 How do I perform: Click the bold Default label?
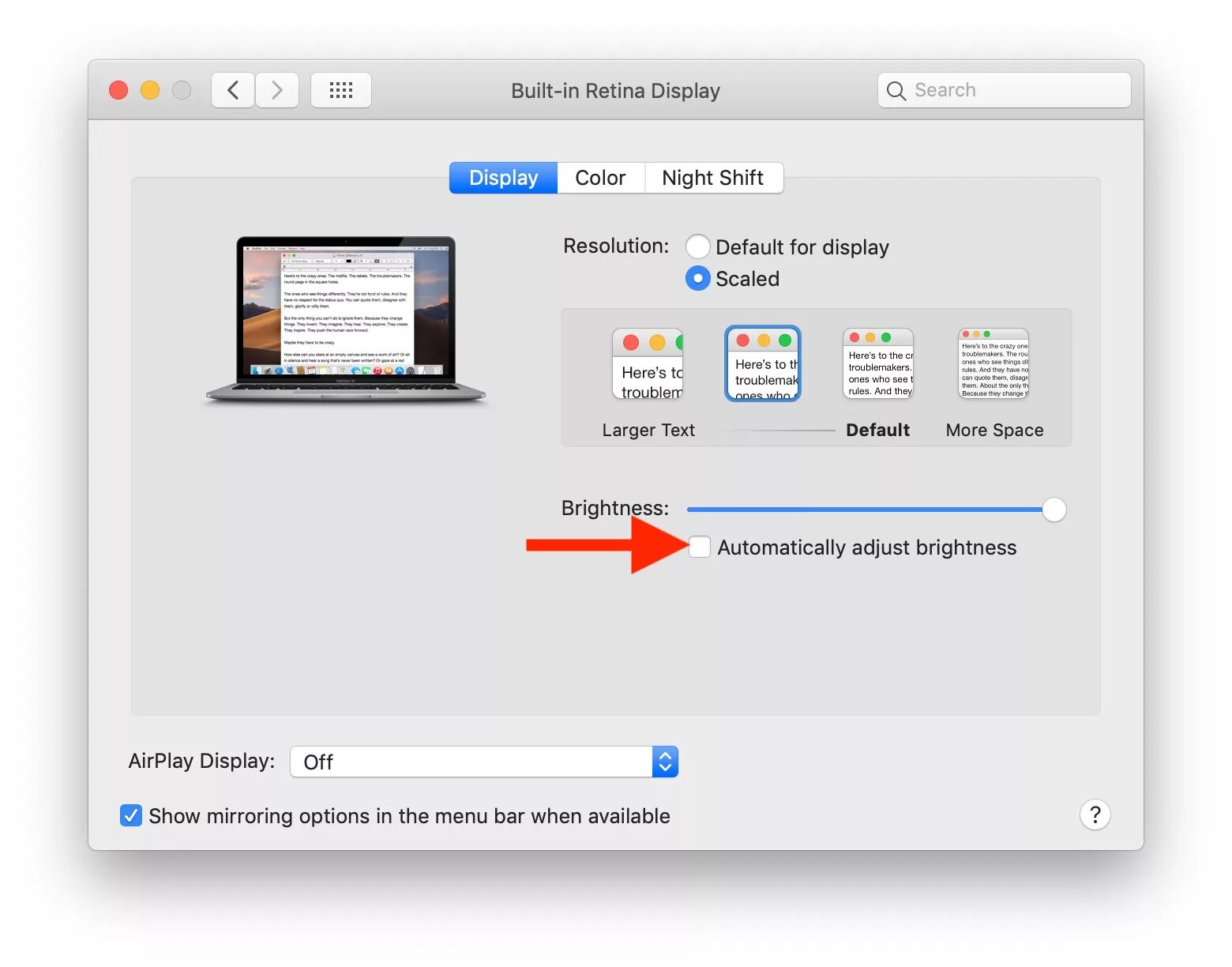coord(877,430)
